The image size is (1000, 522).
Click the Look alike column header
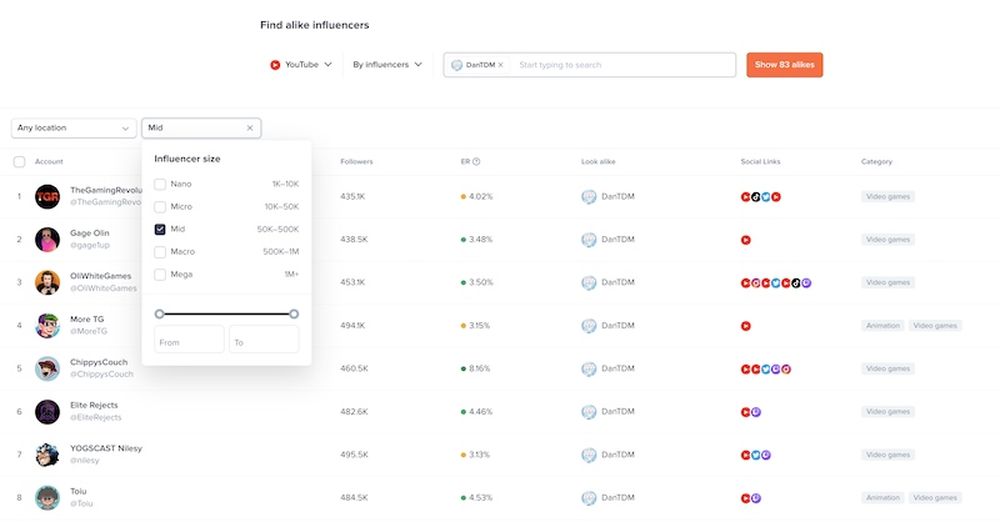[x=598, y=161]
